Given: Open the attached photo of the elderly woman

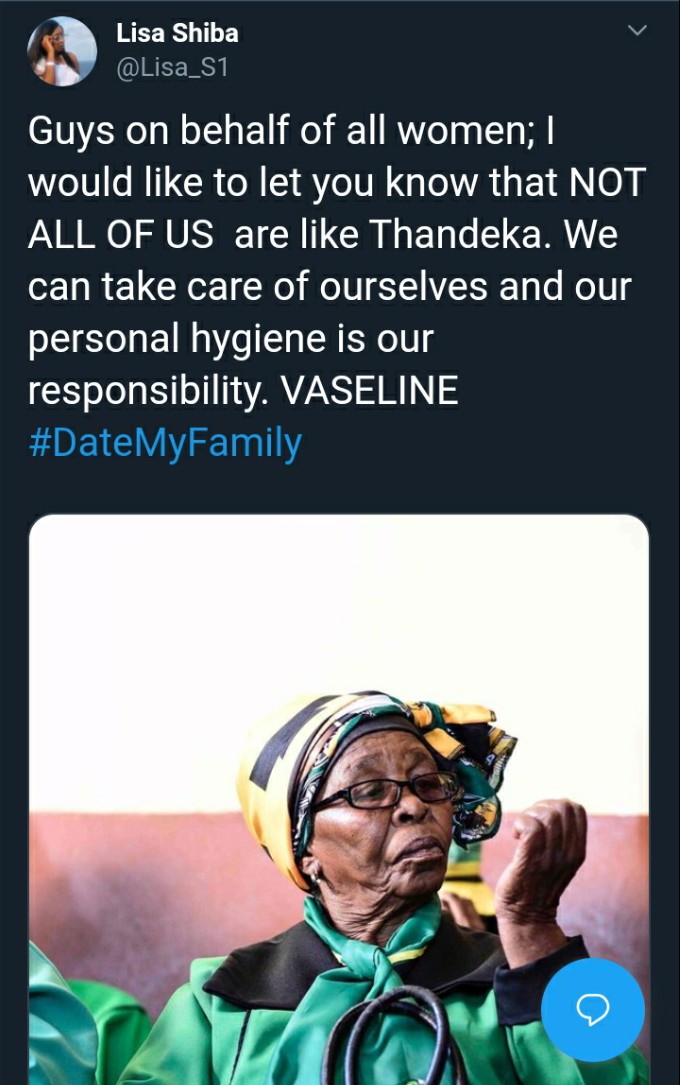Looking at the screenshot, I should [x=339, y=799].
